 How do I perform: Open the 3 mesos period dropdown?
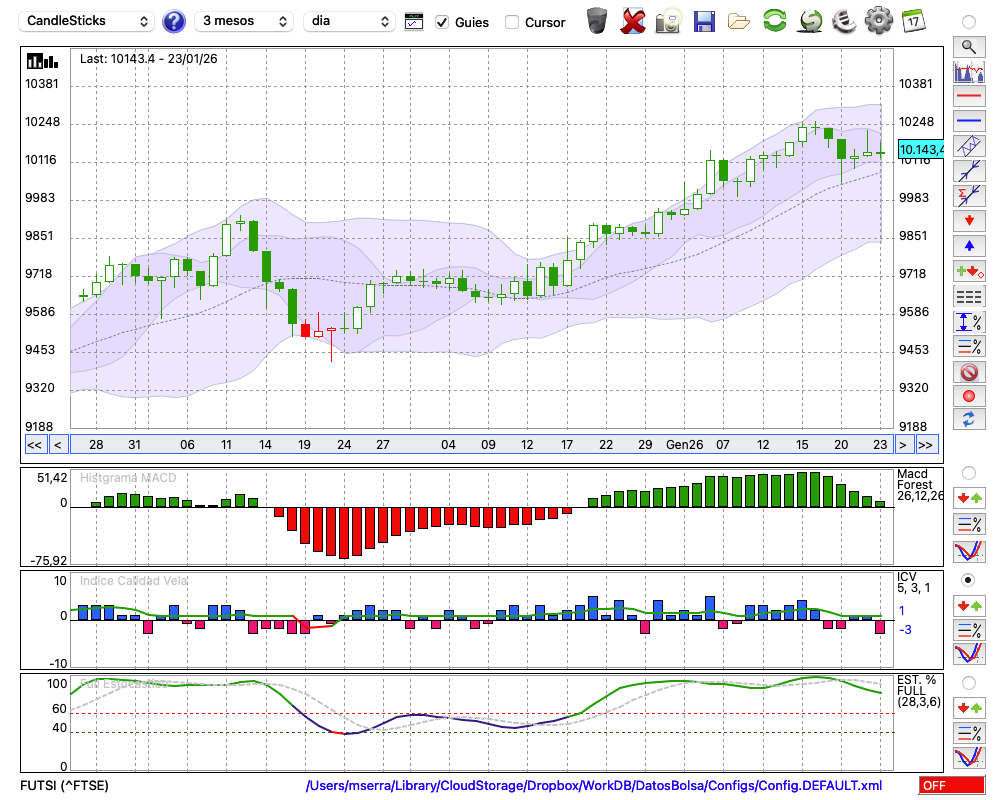244,21
